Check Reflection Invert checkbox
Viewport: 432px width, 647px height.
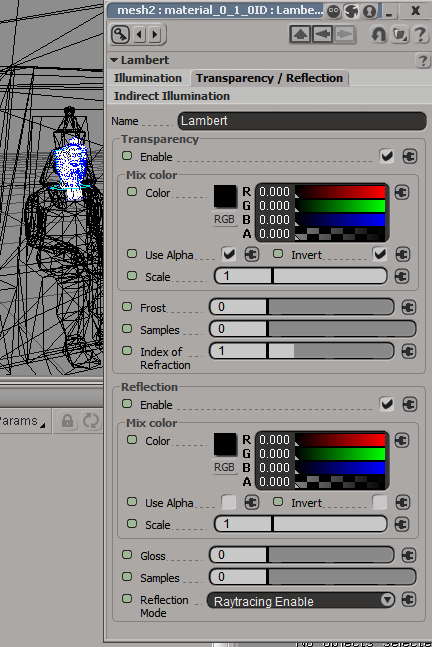380,502
